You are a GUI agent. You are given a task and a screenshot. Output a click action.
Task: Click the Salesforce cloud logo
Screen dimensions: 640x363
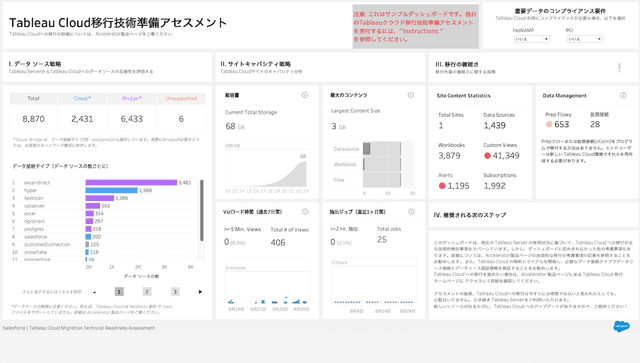(621, 326)
